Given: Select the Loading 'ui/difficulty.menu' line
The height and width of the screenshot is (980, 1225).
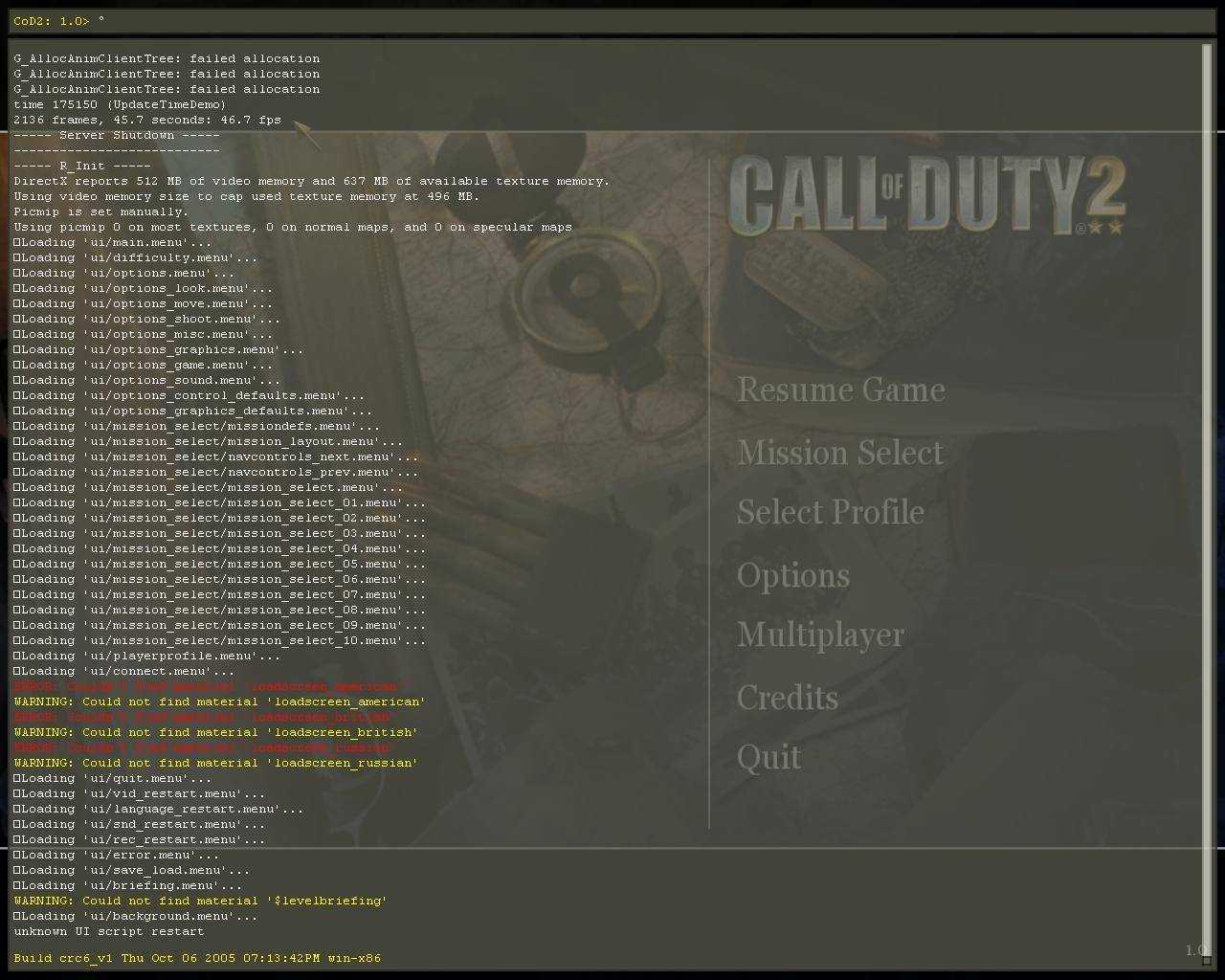Looking at the screenshot, I should [136, 257].
